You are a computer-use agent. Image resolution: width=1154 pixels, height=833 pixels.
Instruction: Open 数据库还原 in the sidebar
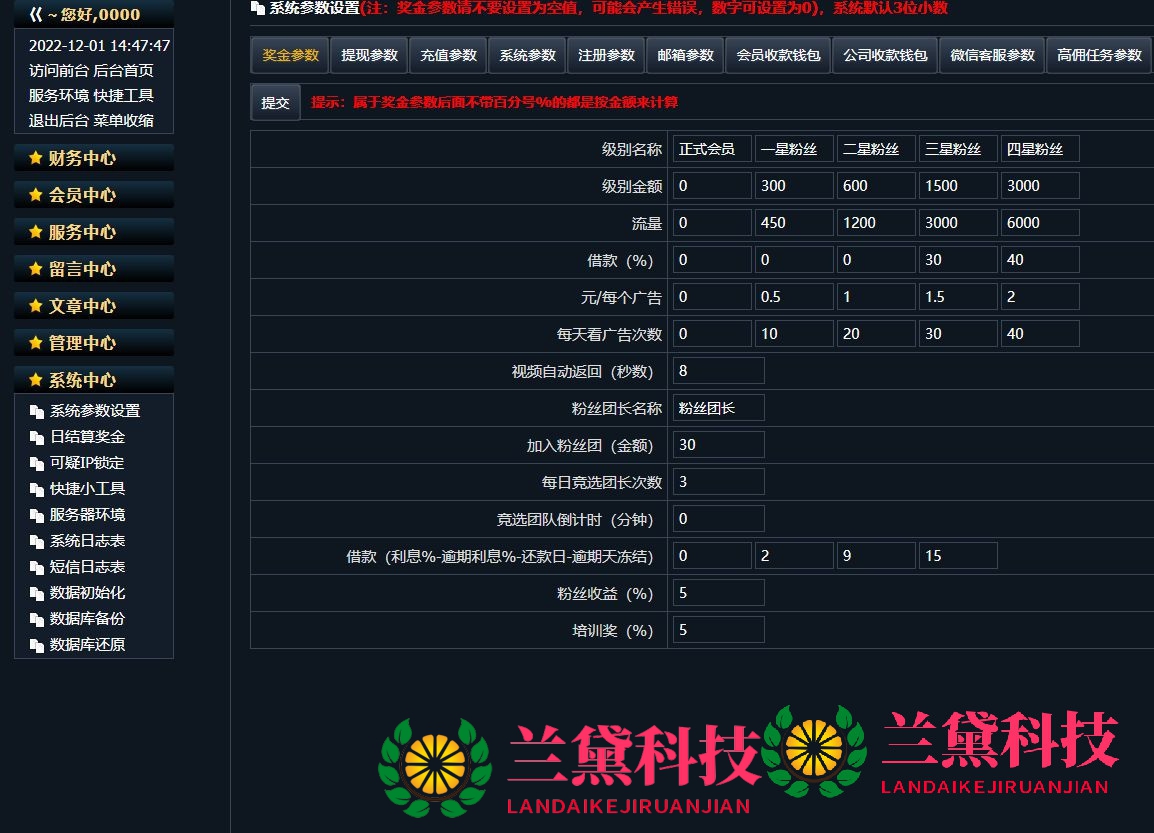click(87, 645)
